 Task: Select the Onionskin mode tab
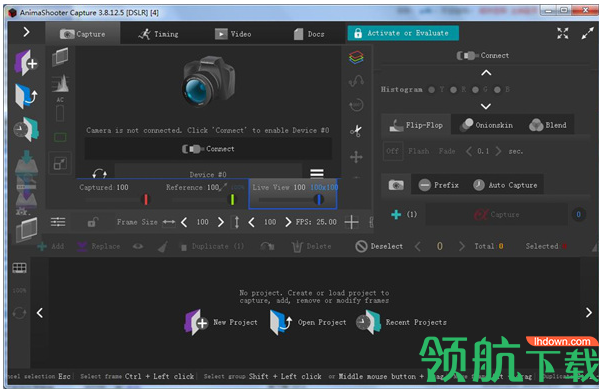click(x=486, y=125)
